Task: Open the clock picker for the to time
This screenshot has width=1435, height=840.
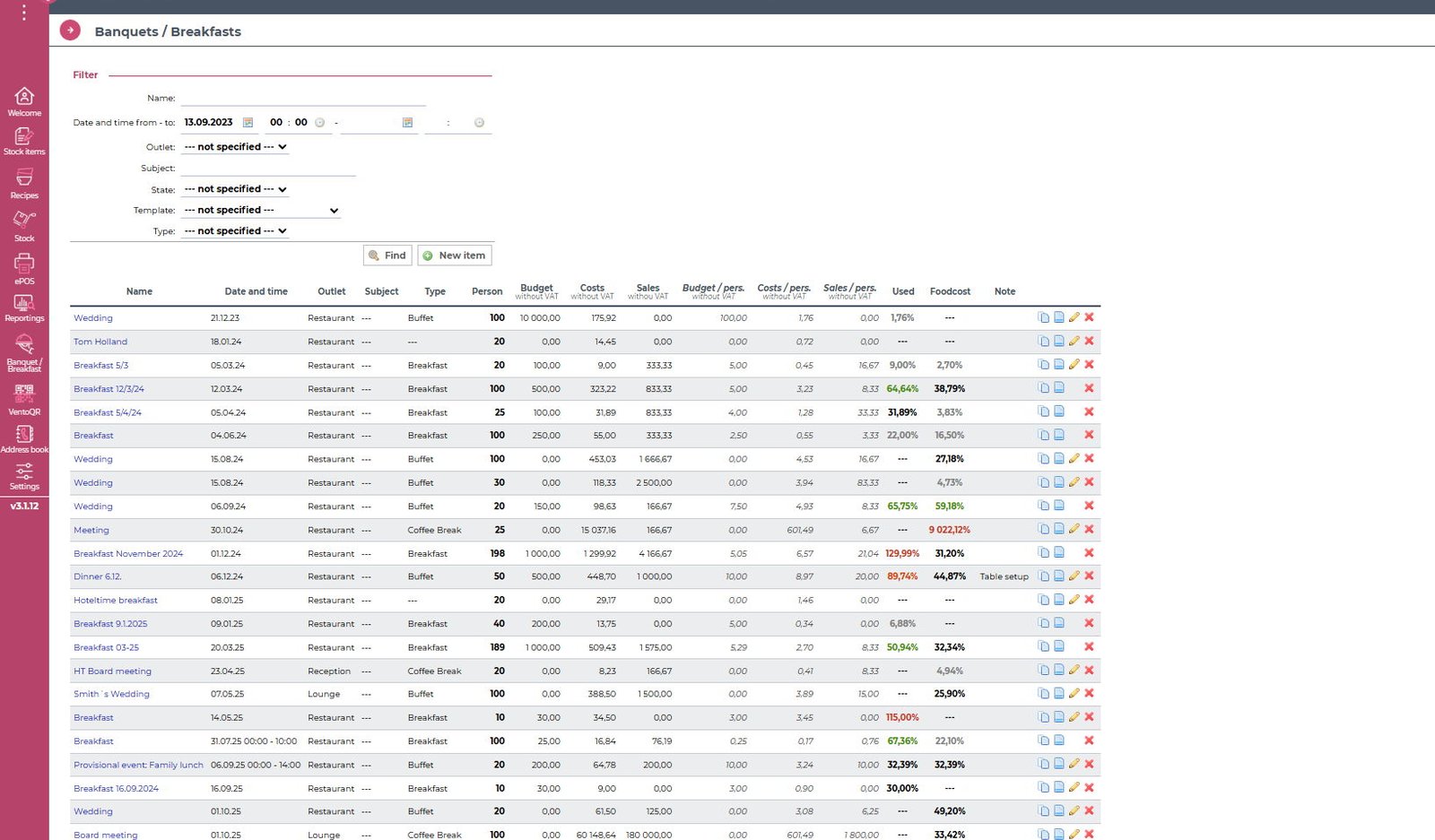Action: click(479, 123)
